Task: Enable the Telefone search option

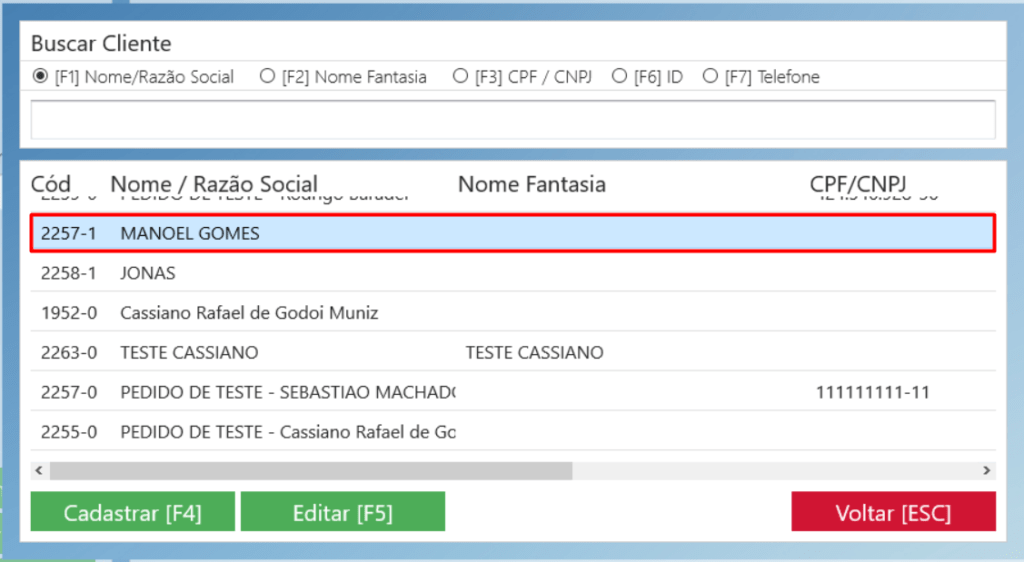Action: pyautogui.click(x=710, y=76)
